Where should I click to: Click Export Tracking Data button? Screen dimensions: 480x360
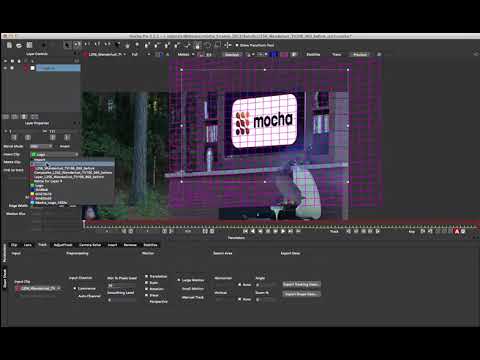[301, 284]
